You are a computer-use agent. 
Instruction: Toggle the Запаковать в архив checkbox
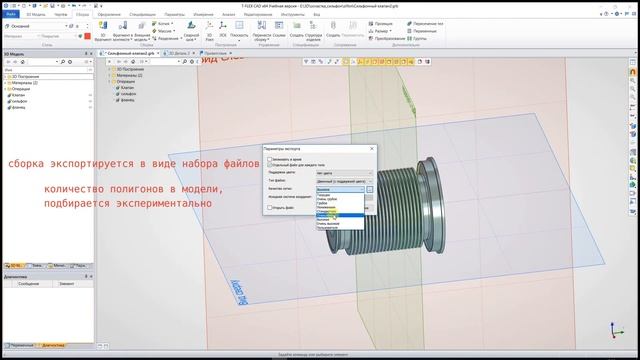[269, 159]
